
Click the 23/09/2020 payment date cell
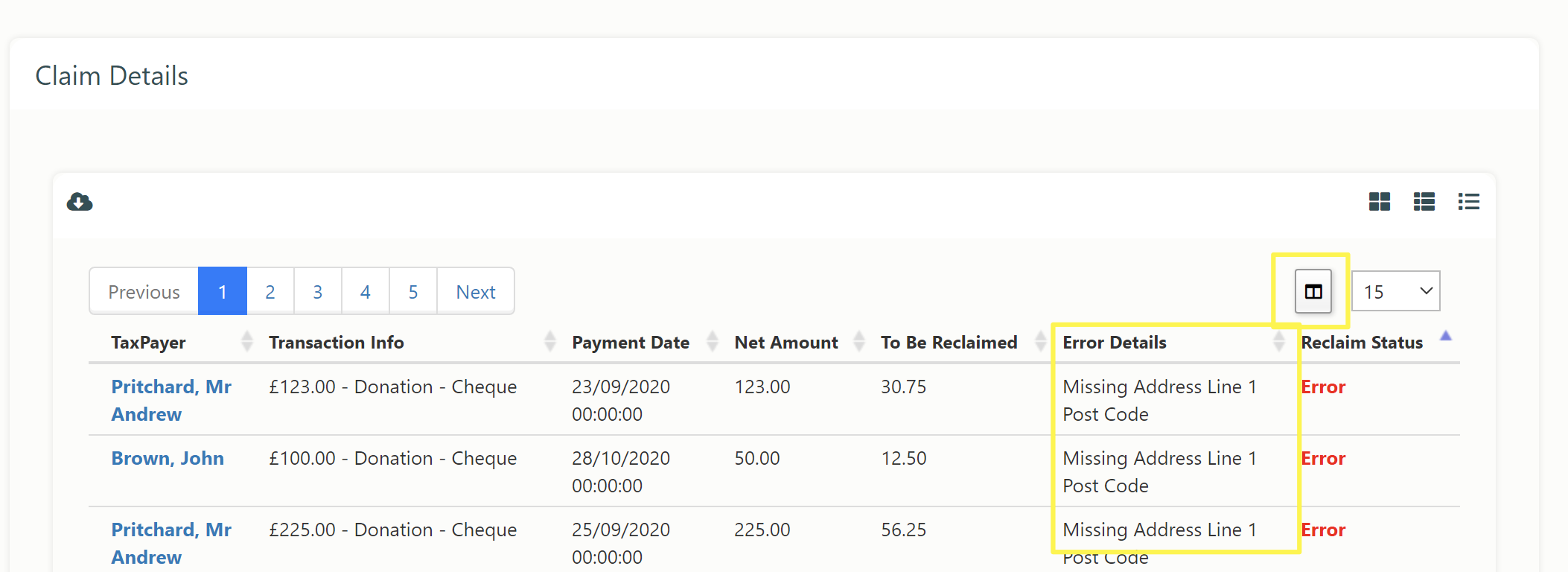621,401
